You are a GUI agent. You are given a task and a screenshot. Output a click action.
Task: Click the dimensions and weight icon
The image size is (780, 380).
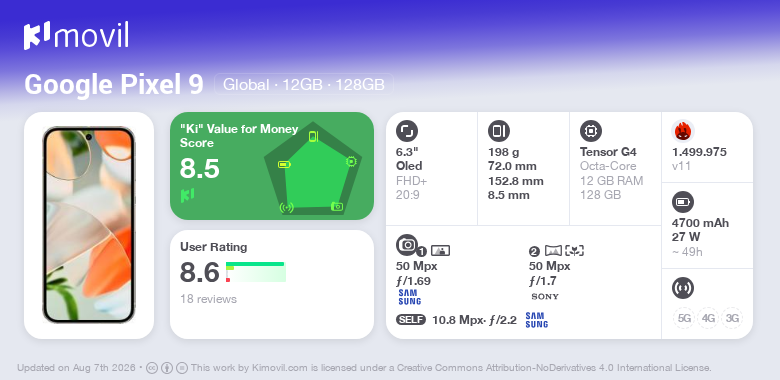[x=499, y=131]
